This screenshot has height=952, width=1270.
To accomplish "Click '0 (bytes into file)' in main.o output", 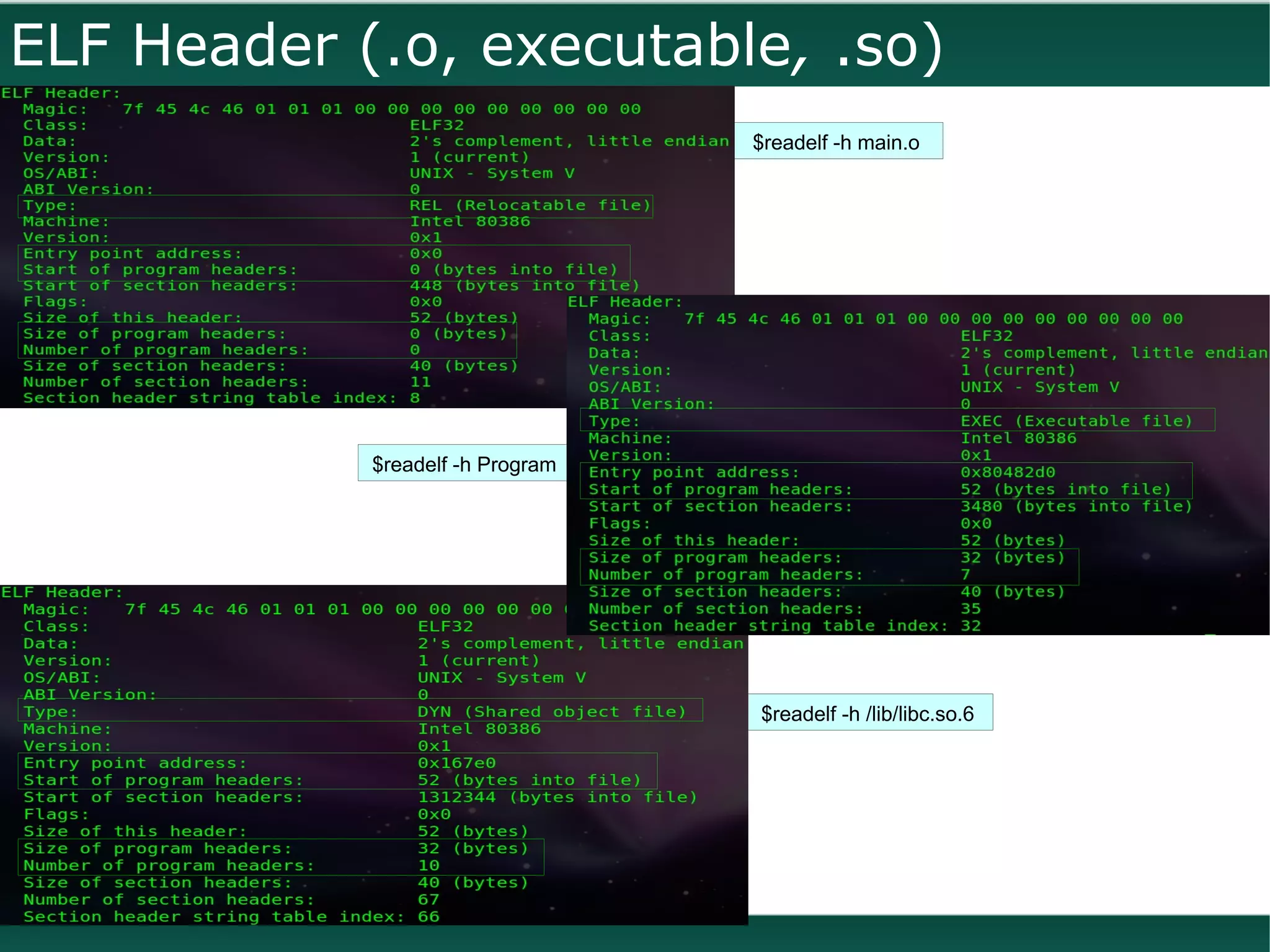I will point(513,269).
